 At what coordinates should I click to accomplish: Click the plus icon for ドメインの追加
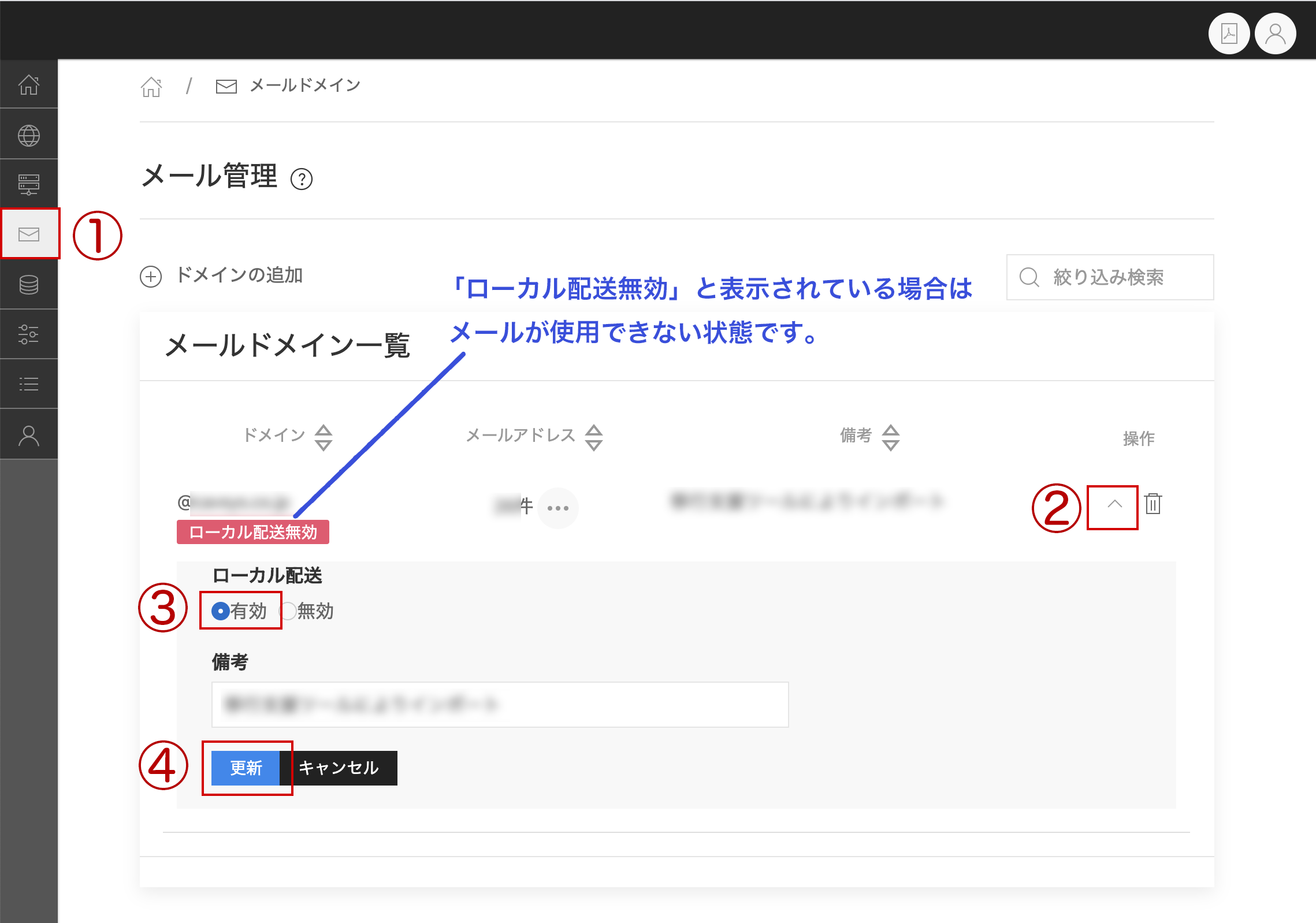point(151,276)
